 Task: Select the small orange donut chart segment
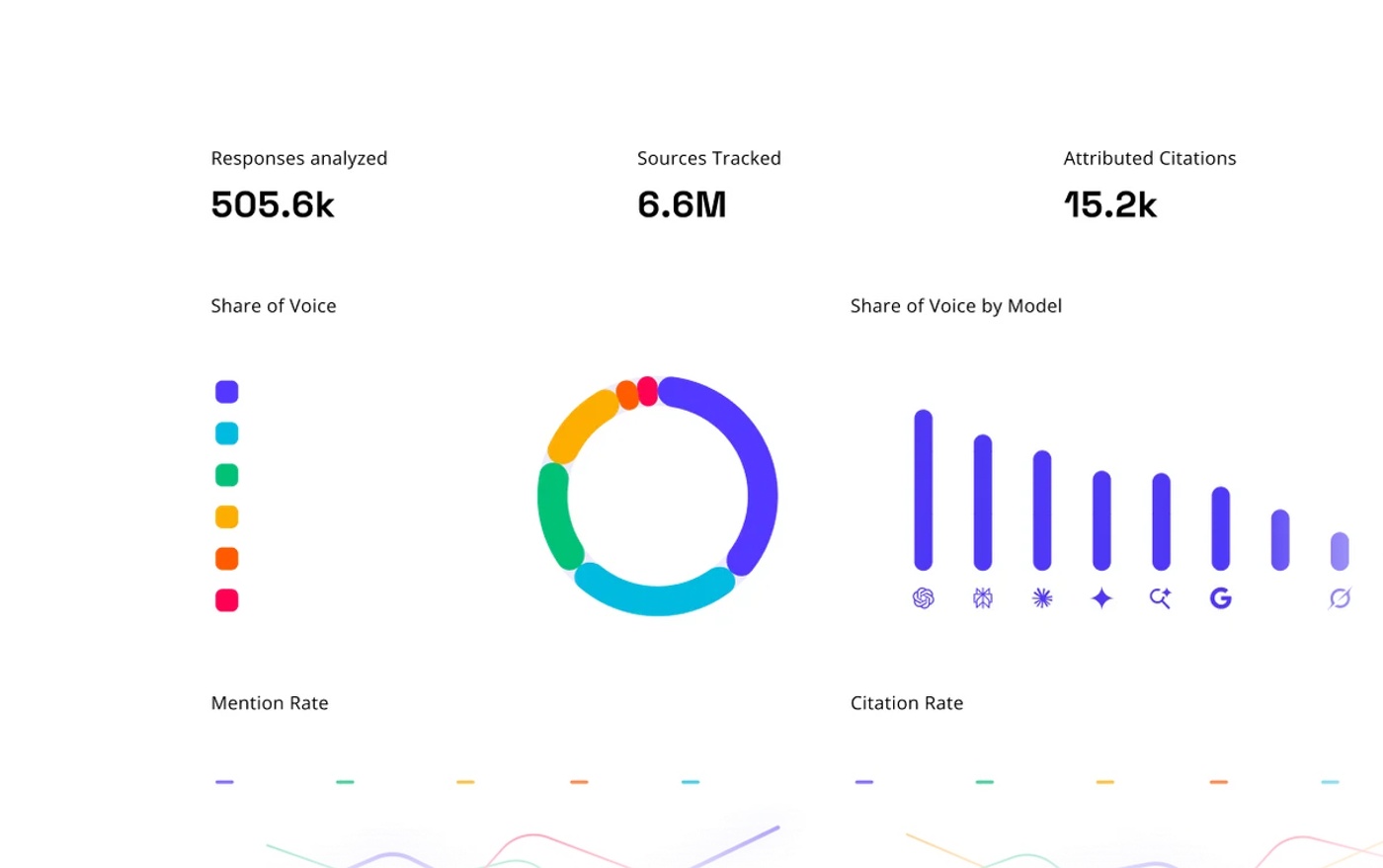pyautogui.click(x=627, y=395)
